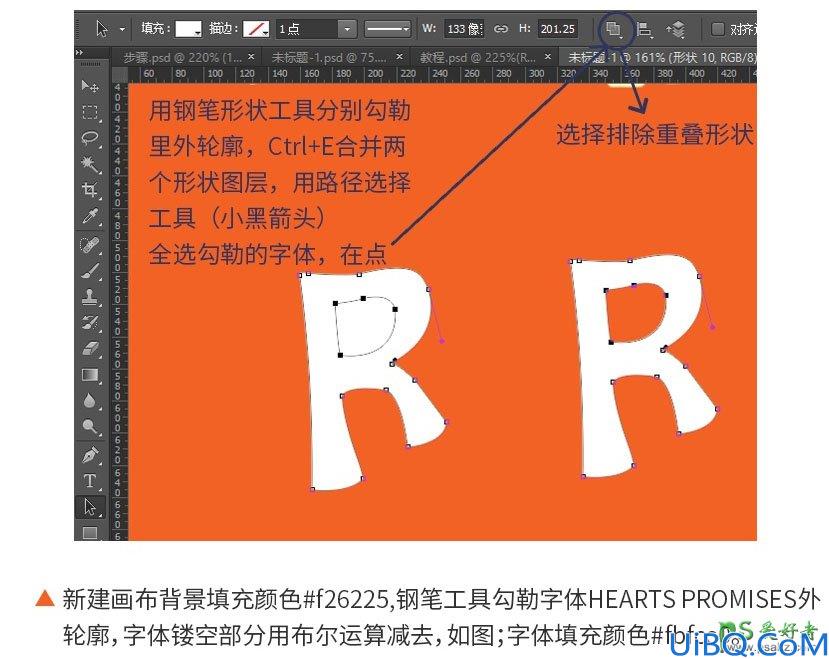
Task: Open stroke width dropdown arrow
Action: 347,29
